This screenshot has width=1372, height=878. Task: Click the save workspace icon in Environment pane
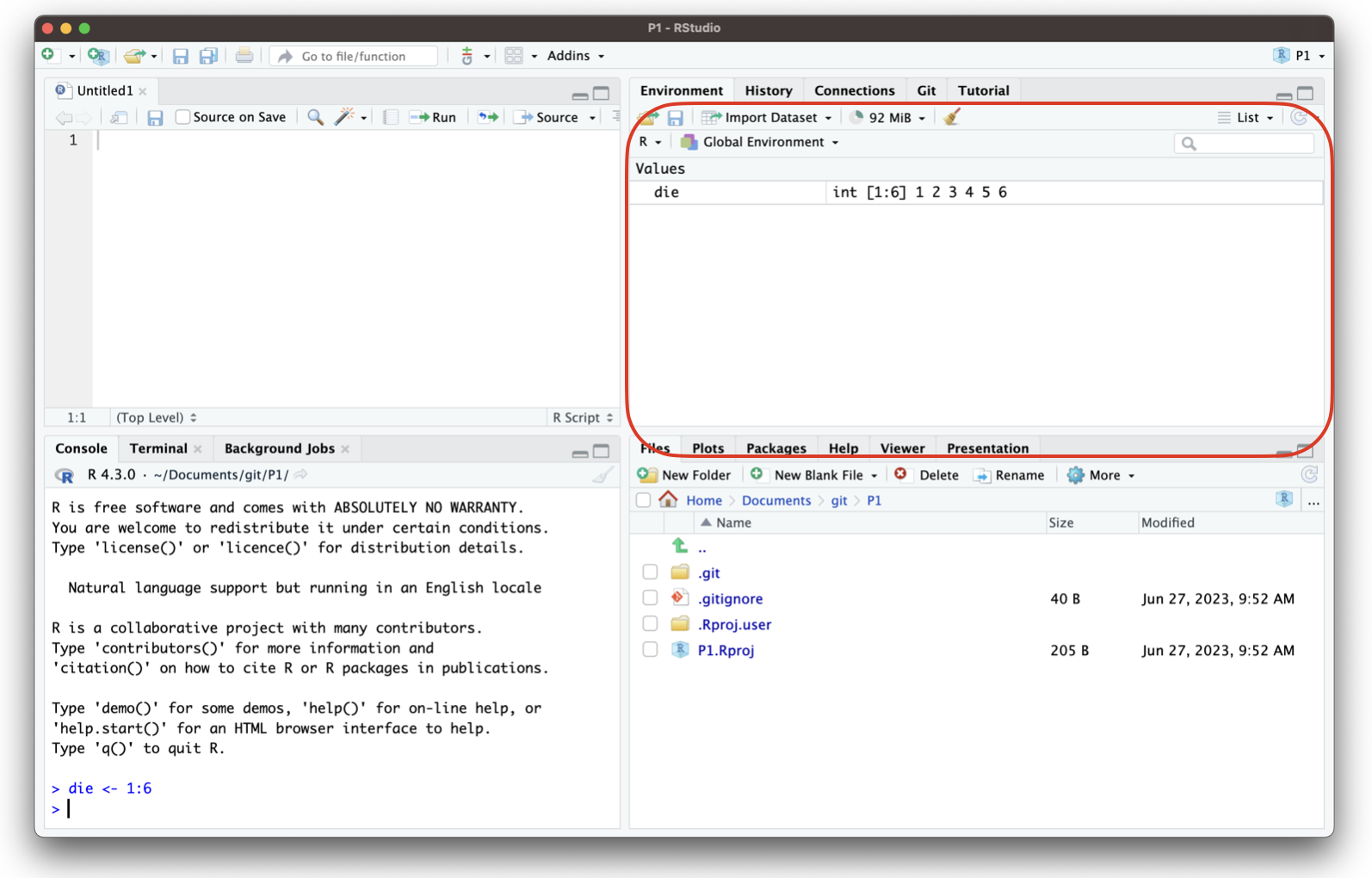pyautogui.click(x=676, y=118)
